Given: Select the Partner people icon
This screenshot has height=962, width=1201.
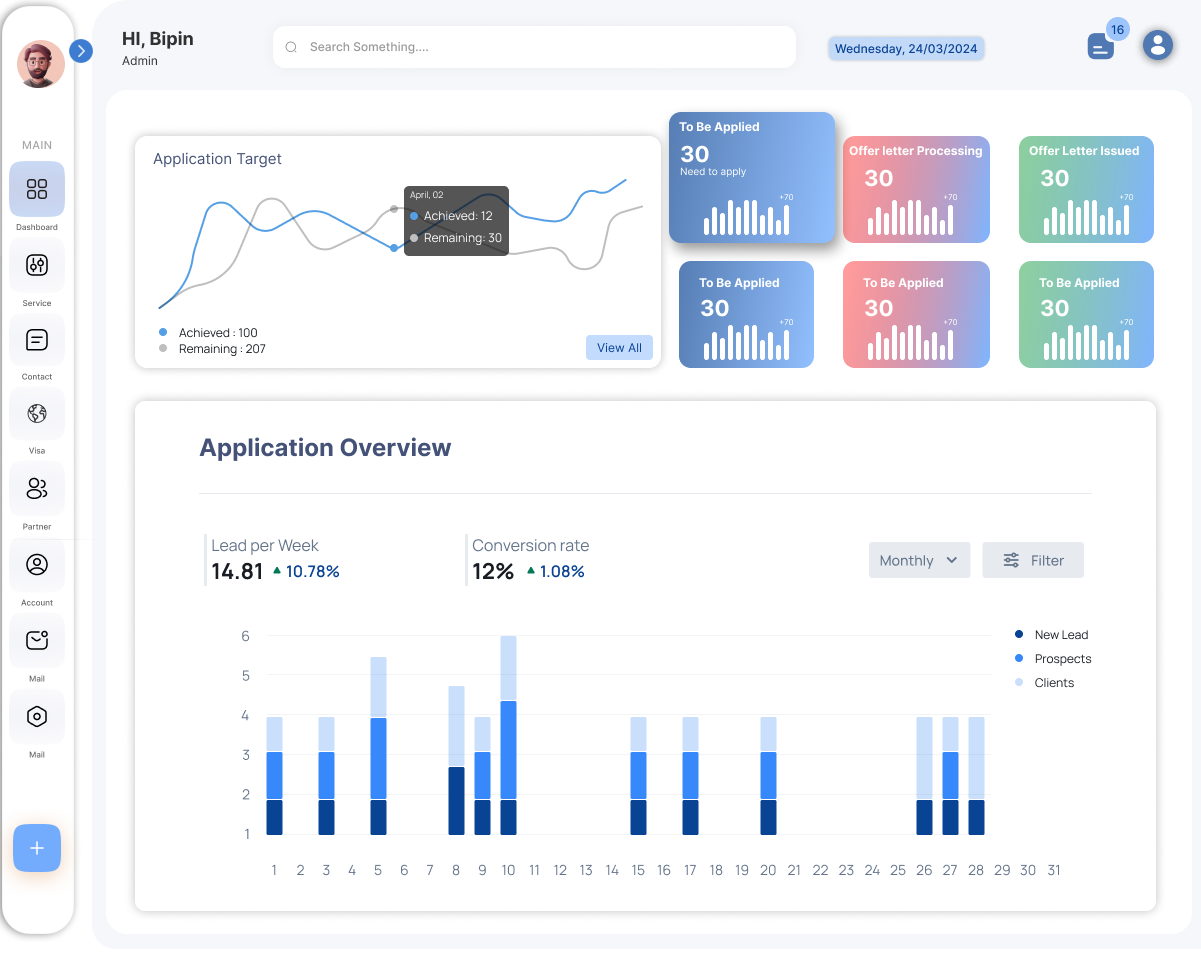Looking at the screenshot, I should [x=37, y=489].
